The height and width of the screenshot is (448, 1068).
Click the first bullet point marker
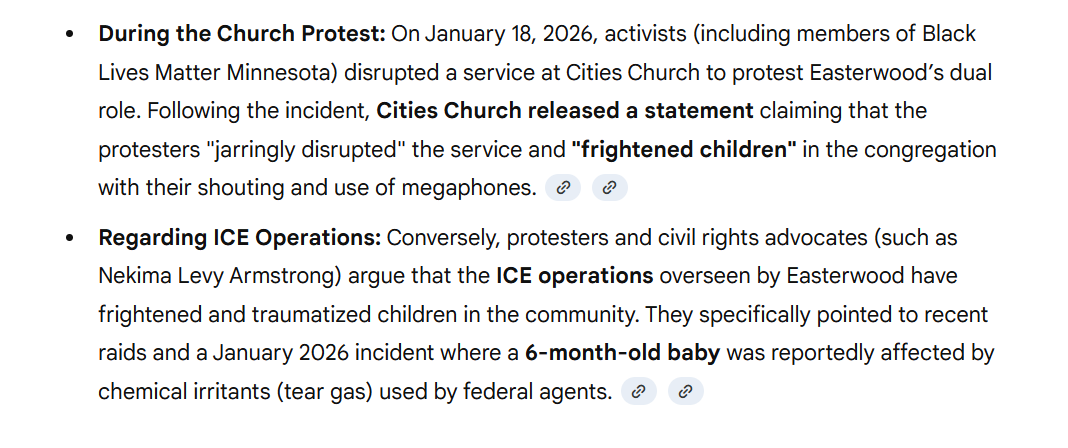69,35
